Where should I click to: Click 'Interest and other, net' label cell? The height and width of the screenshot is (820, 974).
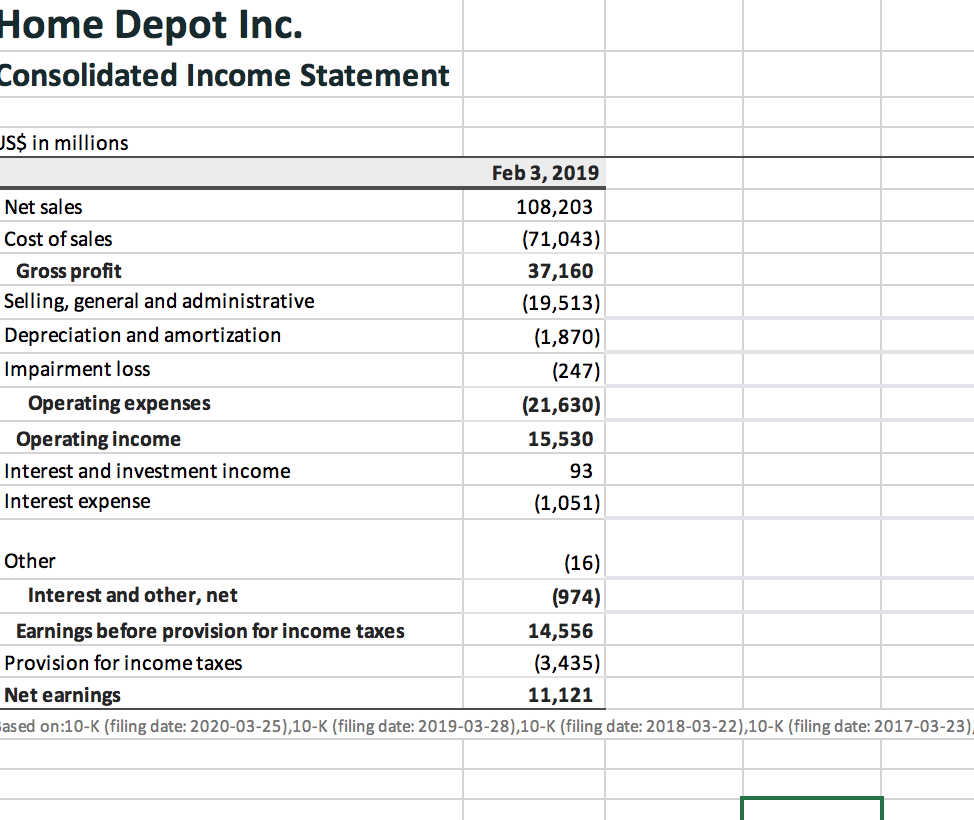tap(231, 596)
